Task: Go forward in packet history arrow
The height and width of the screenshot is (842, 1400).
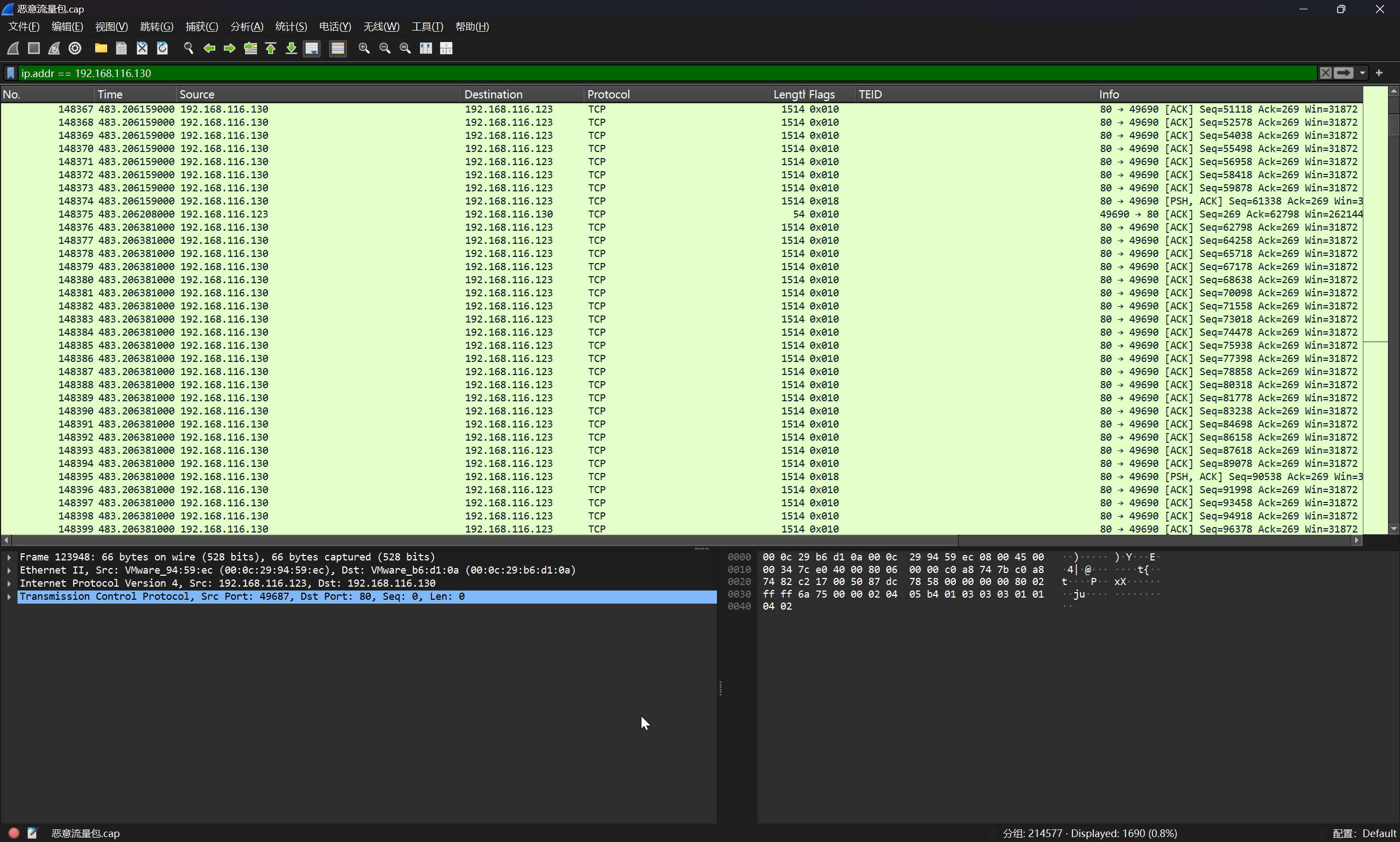Action: 229,48
